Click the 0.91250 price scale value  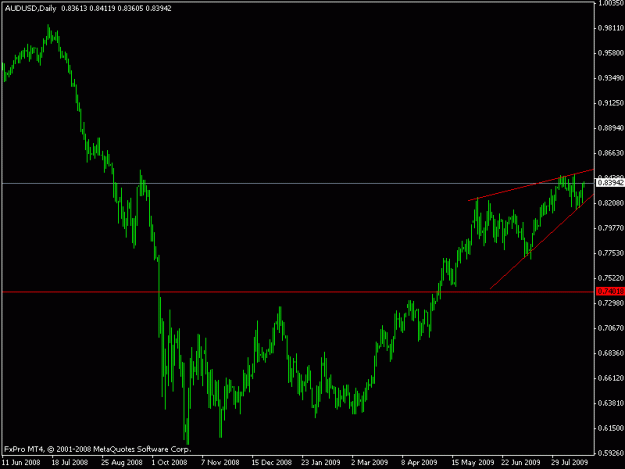pyautogui.click(x=611, y=103)
